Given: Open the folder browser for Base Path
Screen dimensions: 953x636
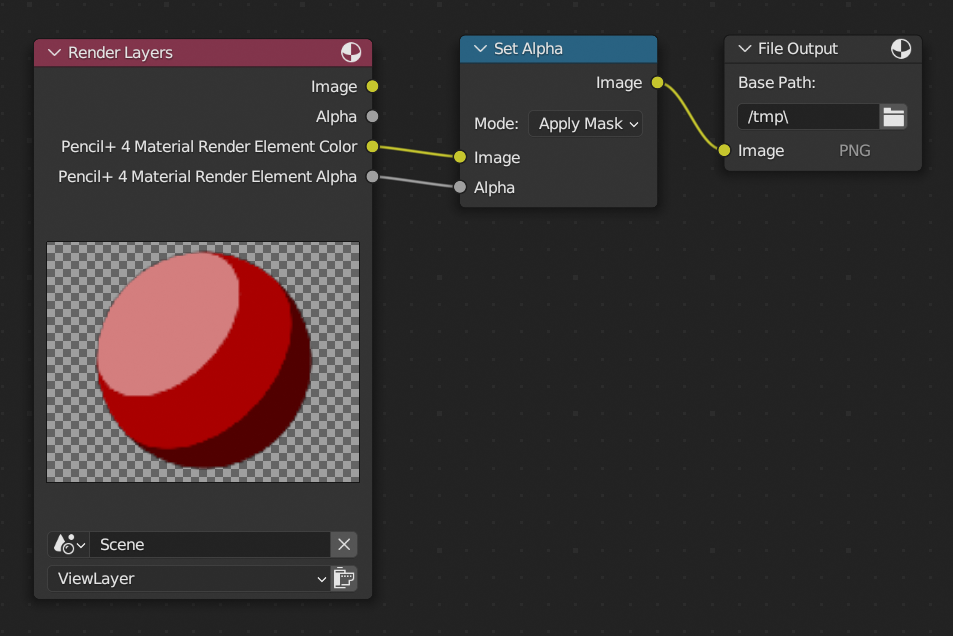Looking at the screenshot, I should click(893, 117).
